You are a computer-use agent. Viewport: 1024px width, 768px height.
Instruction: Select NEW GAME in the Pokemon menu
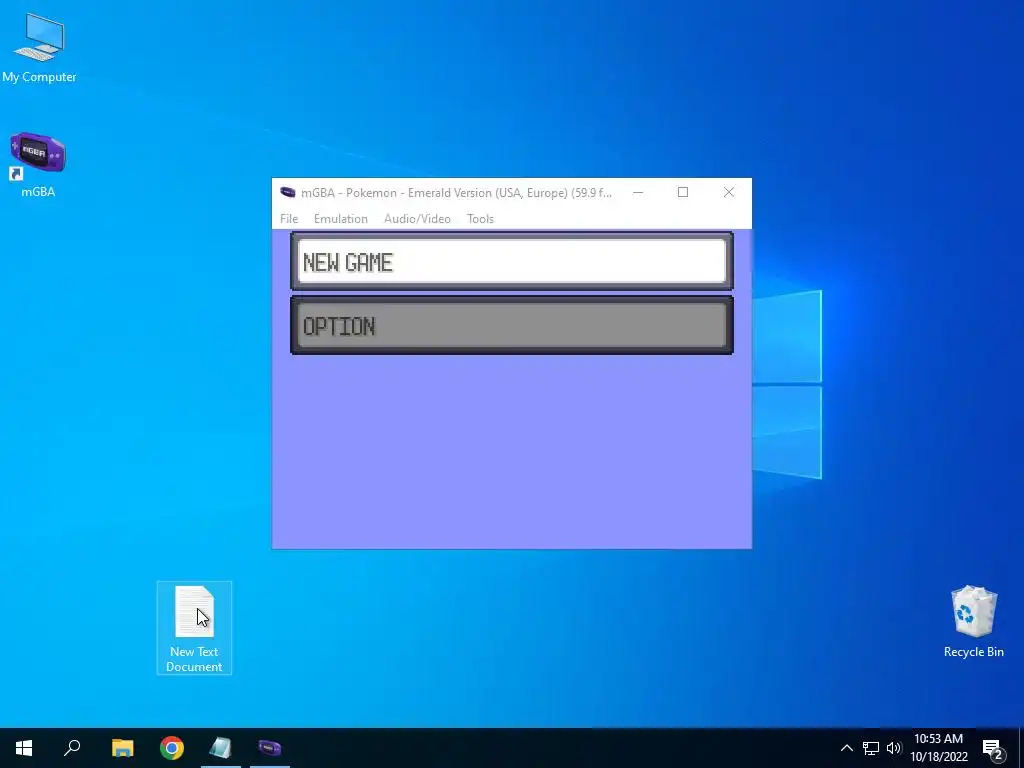[x=512, y=261]
